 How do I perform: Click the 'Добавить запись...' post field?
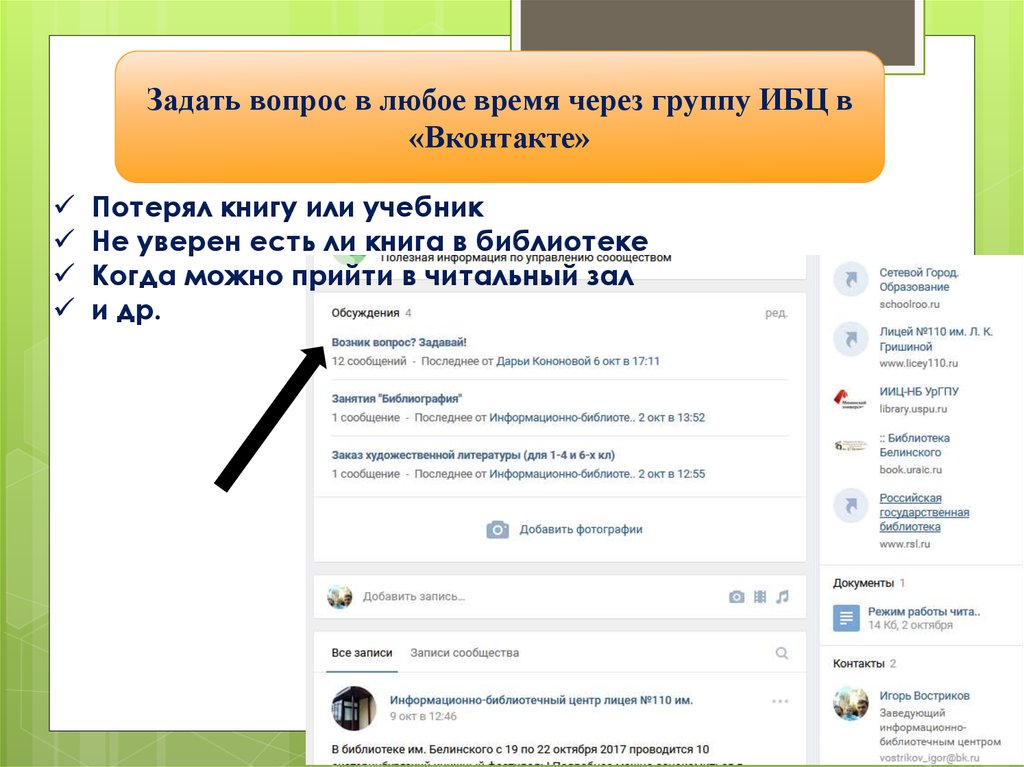click(413, 596)
